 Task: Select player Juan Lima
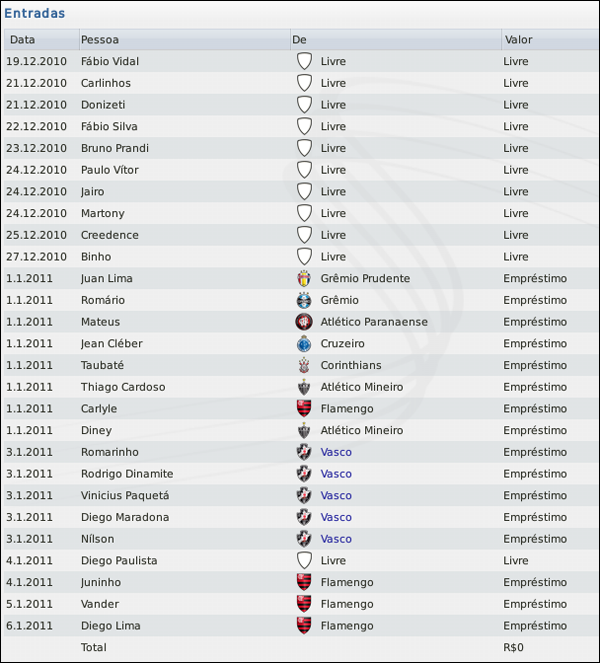tap(107, 278)
